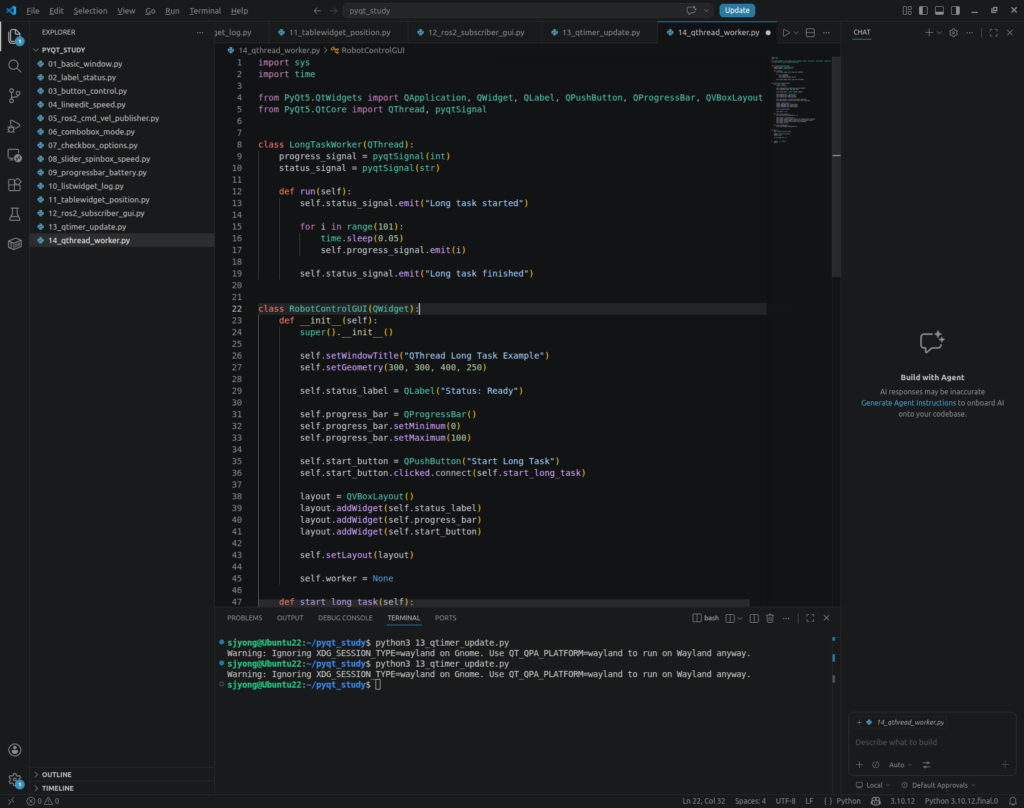Go back with the left arrow
1024x808 pixels.
tap(317, 10)
